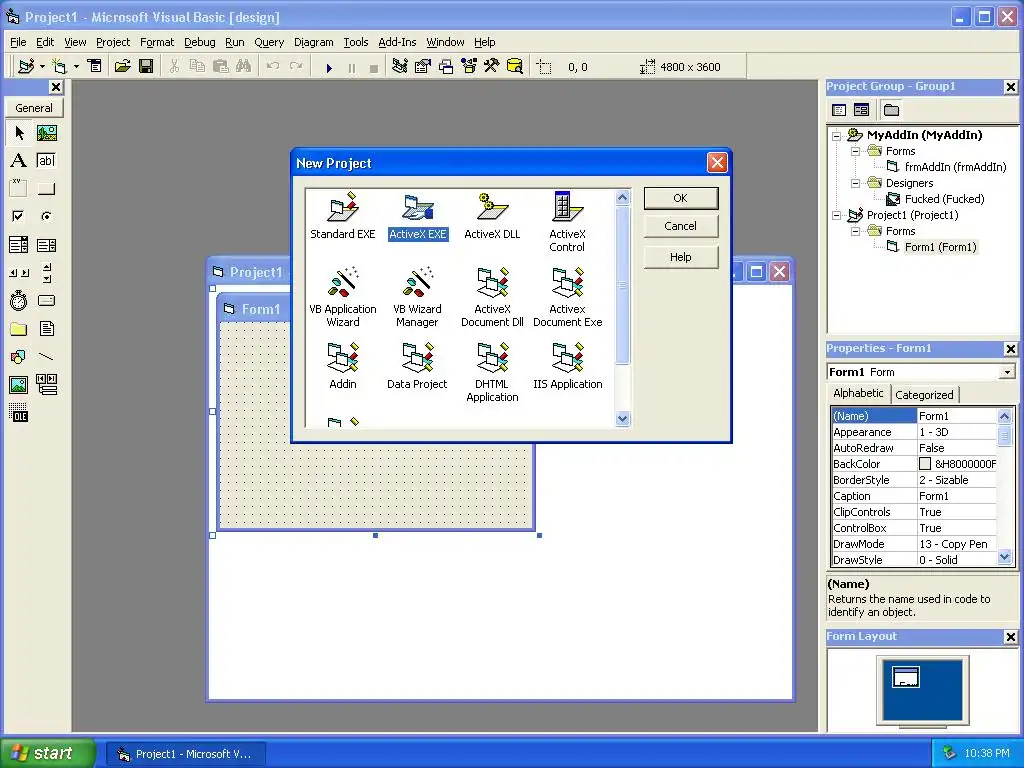Select the Standard EXE project type
1024x768 pixels.
point(342,216)
